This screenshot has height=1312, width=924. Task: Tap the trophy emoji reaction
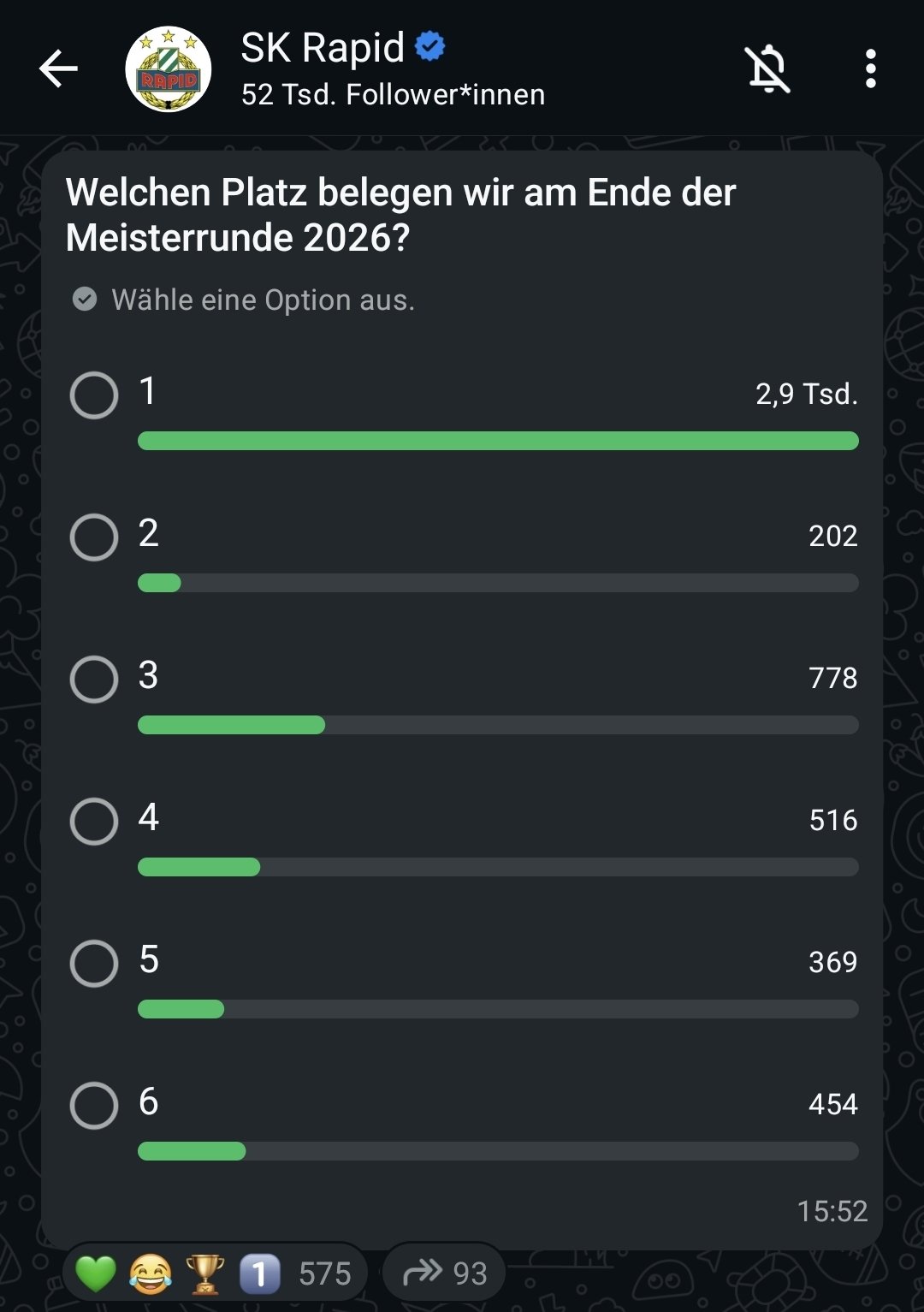205,1273
